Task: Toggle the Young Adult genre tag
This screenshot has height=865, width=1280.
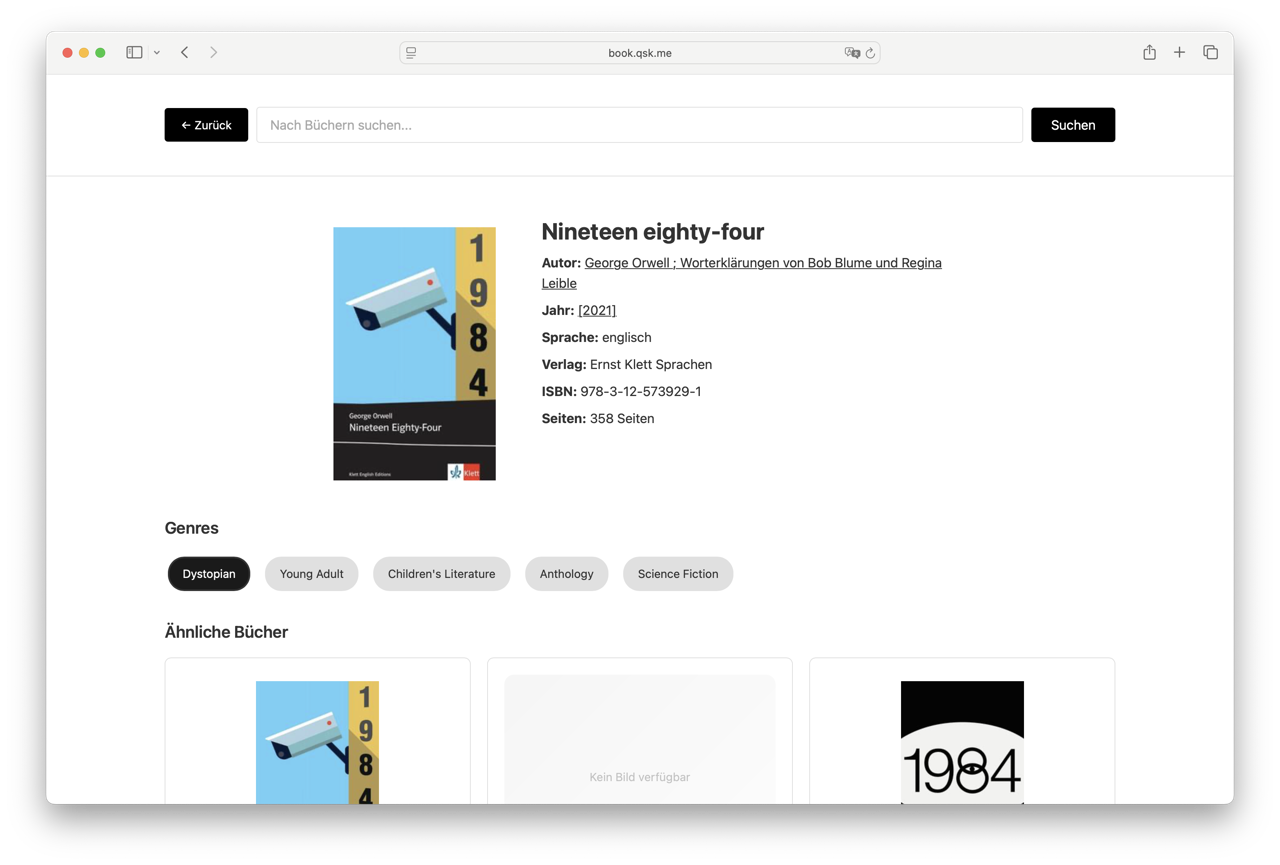Action: (x=311, y=574)
